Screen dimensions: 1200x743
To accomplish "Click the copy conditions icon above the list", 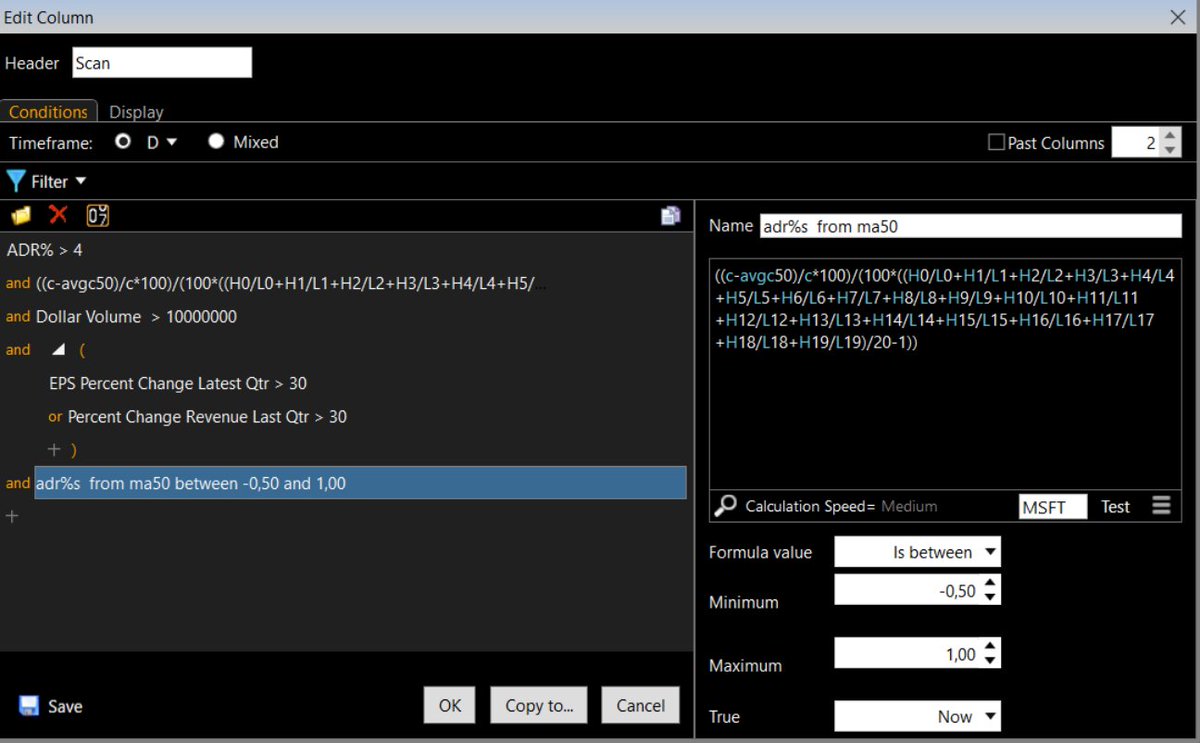I will tap(671, 215).
